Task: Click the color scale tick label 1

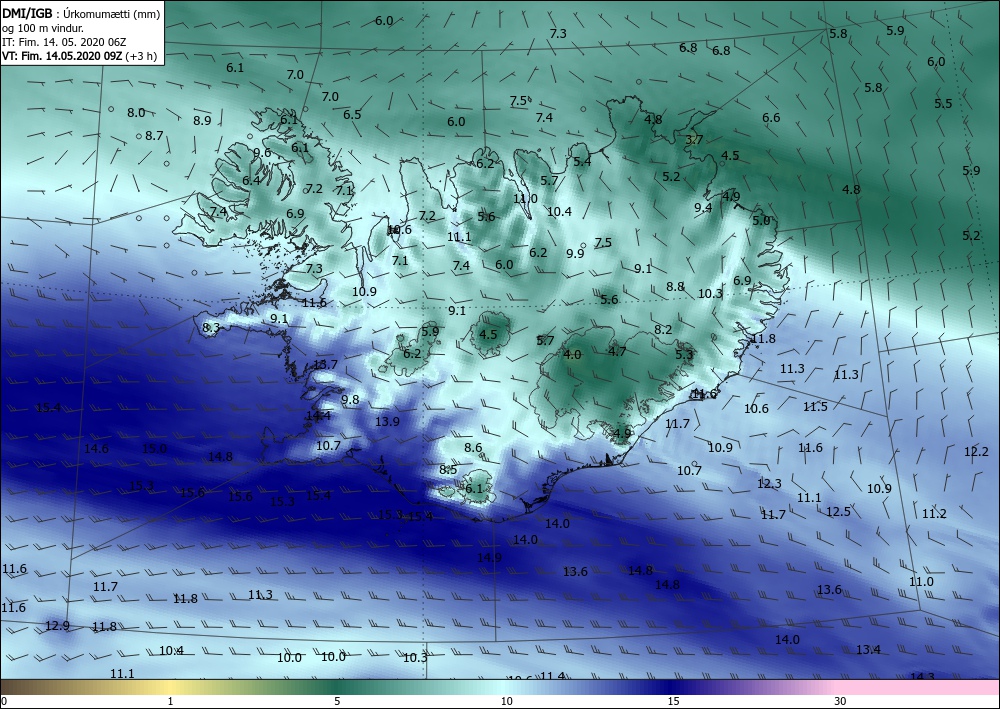Action: [x=170, y=701]
